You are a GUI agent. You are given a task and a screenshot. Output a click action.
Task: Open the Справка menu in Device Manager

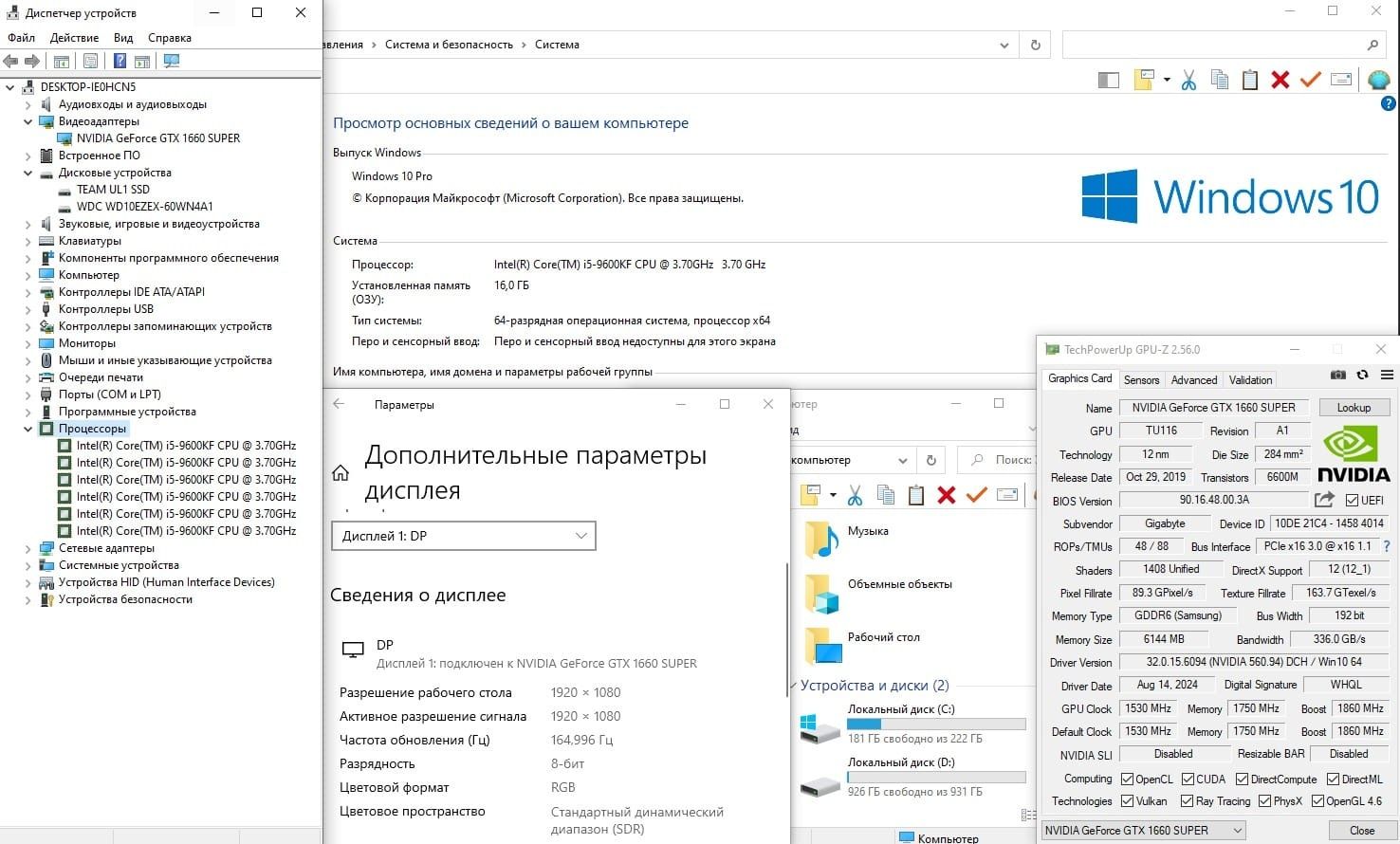click(x=170, y=38)
